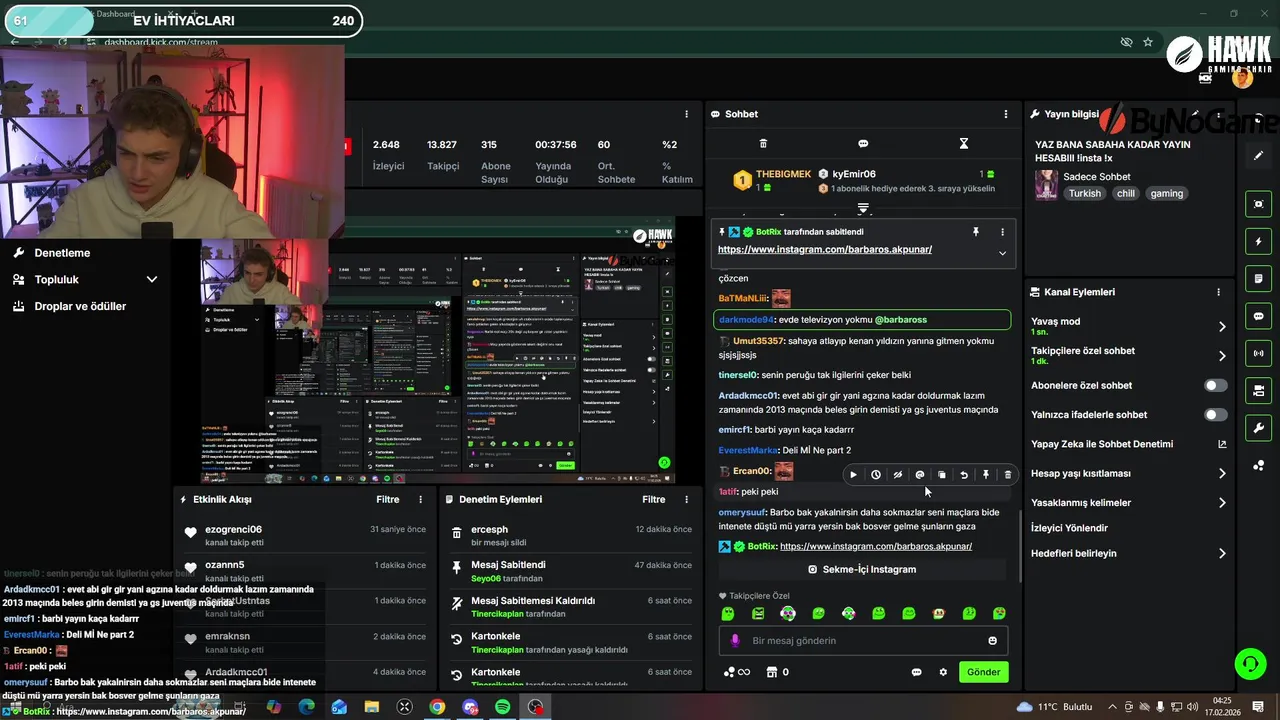The image size is (1280, 720).
Task: Open pinned instagram.com/barbaros.akpunar link
Action: 825,249
